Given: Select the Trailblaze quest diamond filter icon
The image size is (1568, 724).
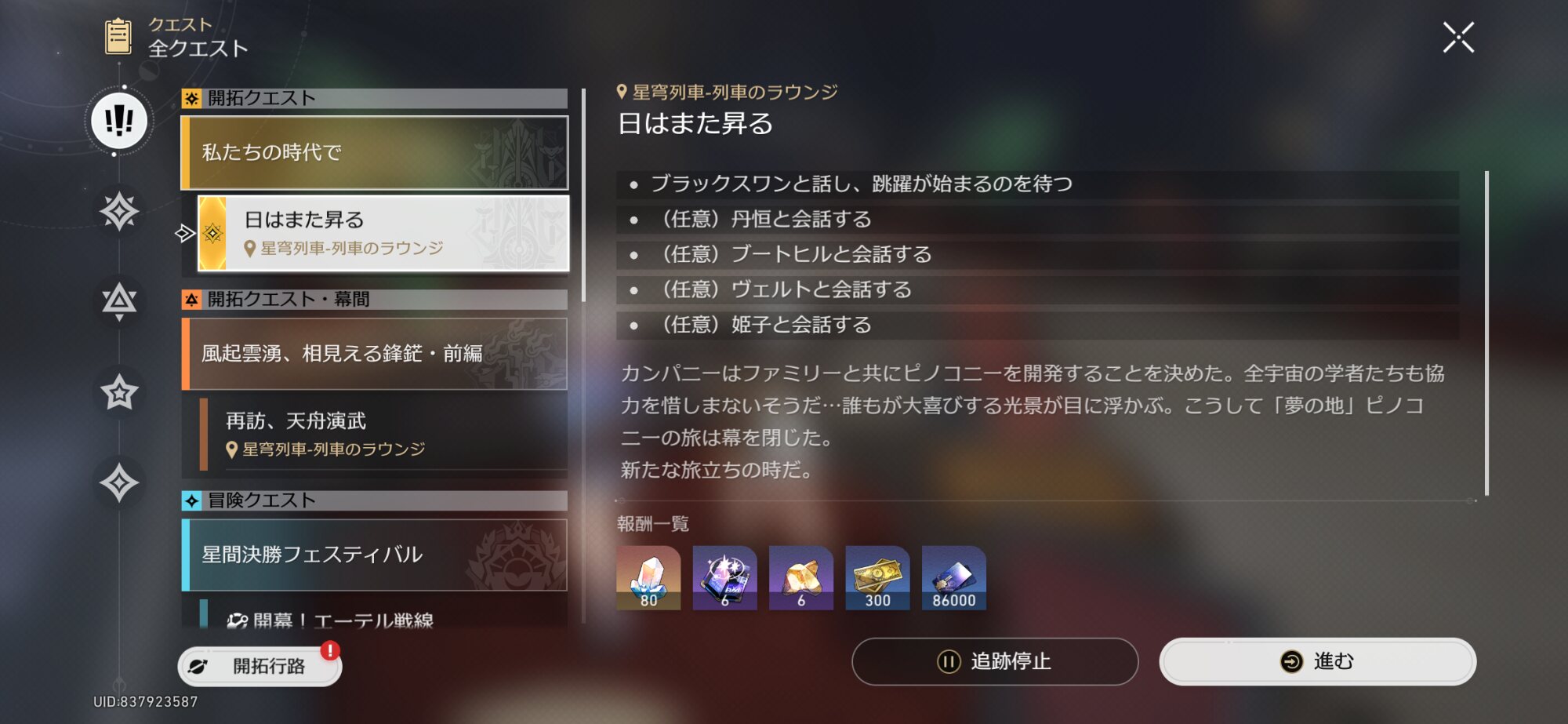Looking at the screenshot, I should pos(119,211).
